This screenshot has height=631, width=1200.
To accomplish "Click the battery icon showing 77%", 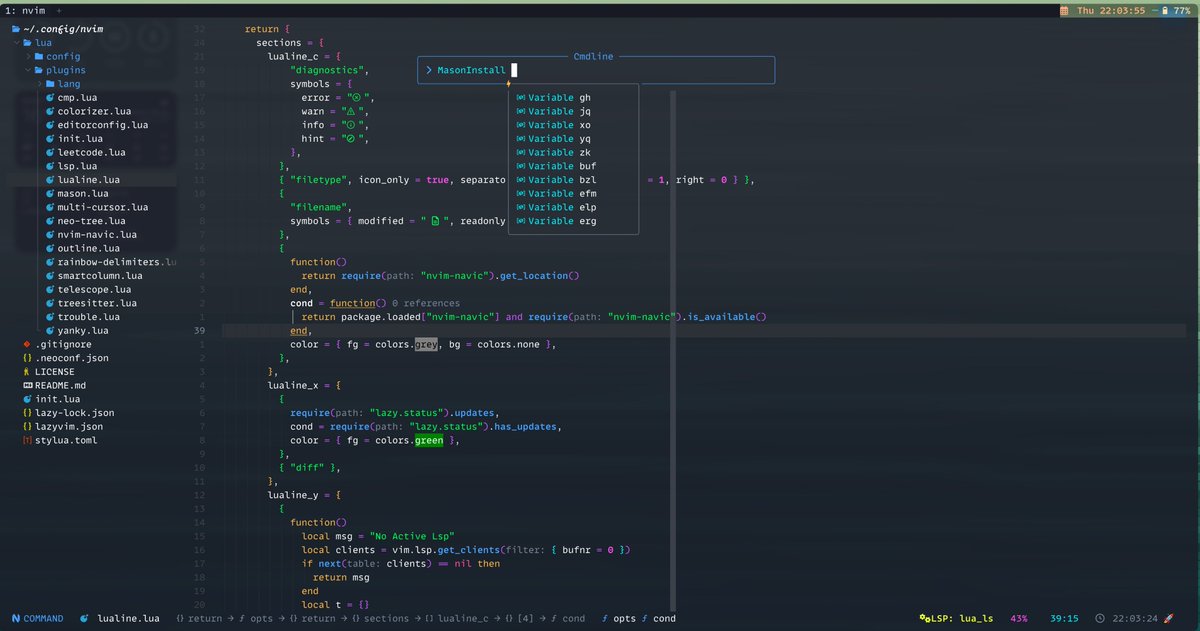I will pyautogui.click(x=1163, y=11).
